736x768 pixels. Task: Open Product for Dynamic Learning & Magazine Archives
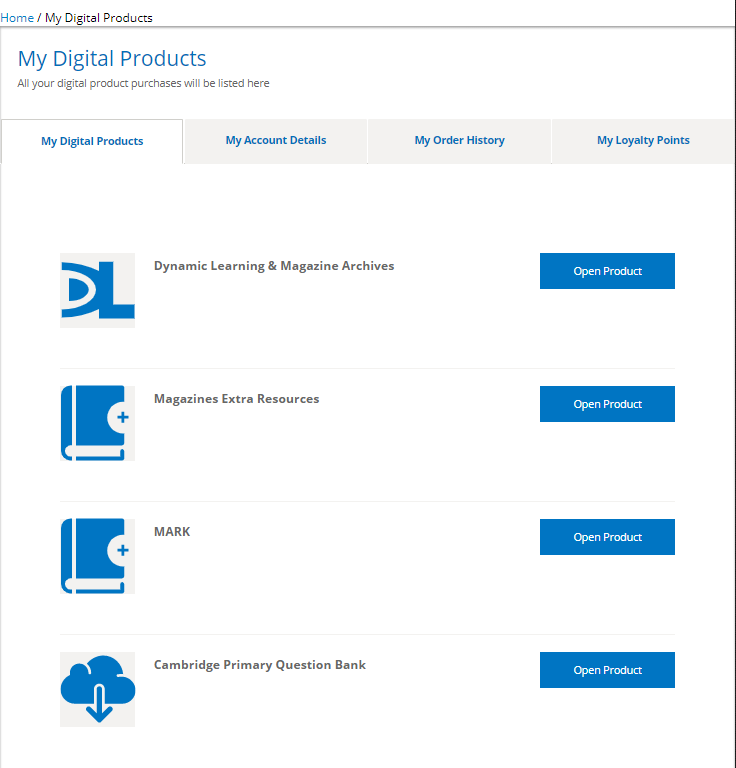pos(607,271)
